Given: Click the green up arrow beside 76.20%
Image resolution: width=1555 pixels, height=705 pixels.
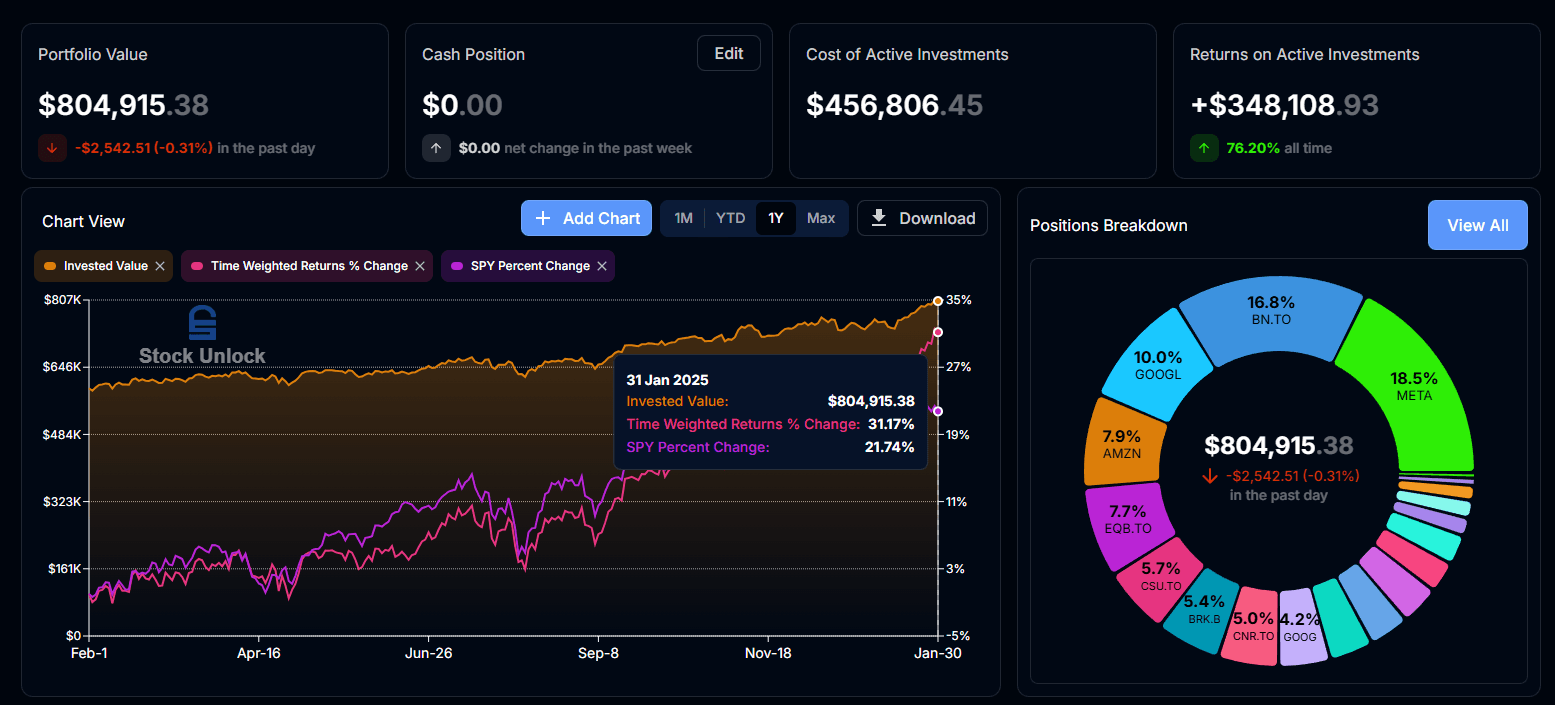Looking at the screenshot, I should [1204, 148].
